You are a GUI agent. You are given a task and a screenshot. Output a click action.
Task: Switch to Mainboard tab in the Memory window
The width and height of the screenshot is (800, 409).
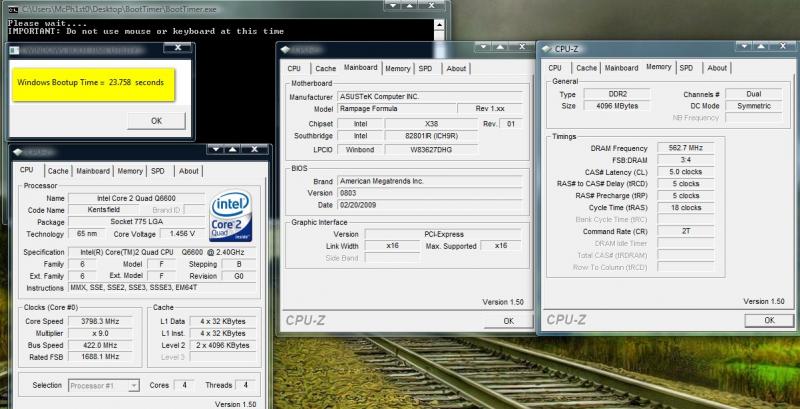tap(621, 68)
